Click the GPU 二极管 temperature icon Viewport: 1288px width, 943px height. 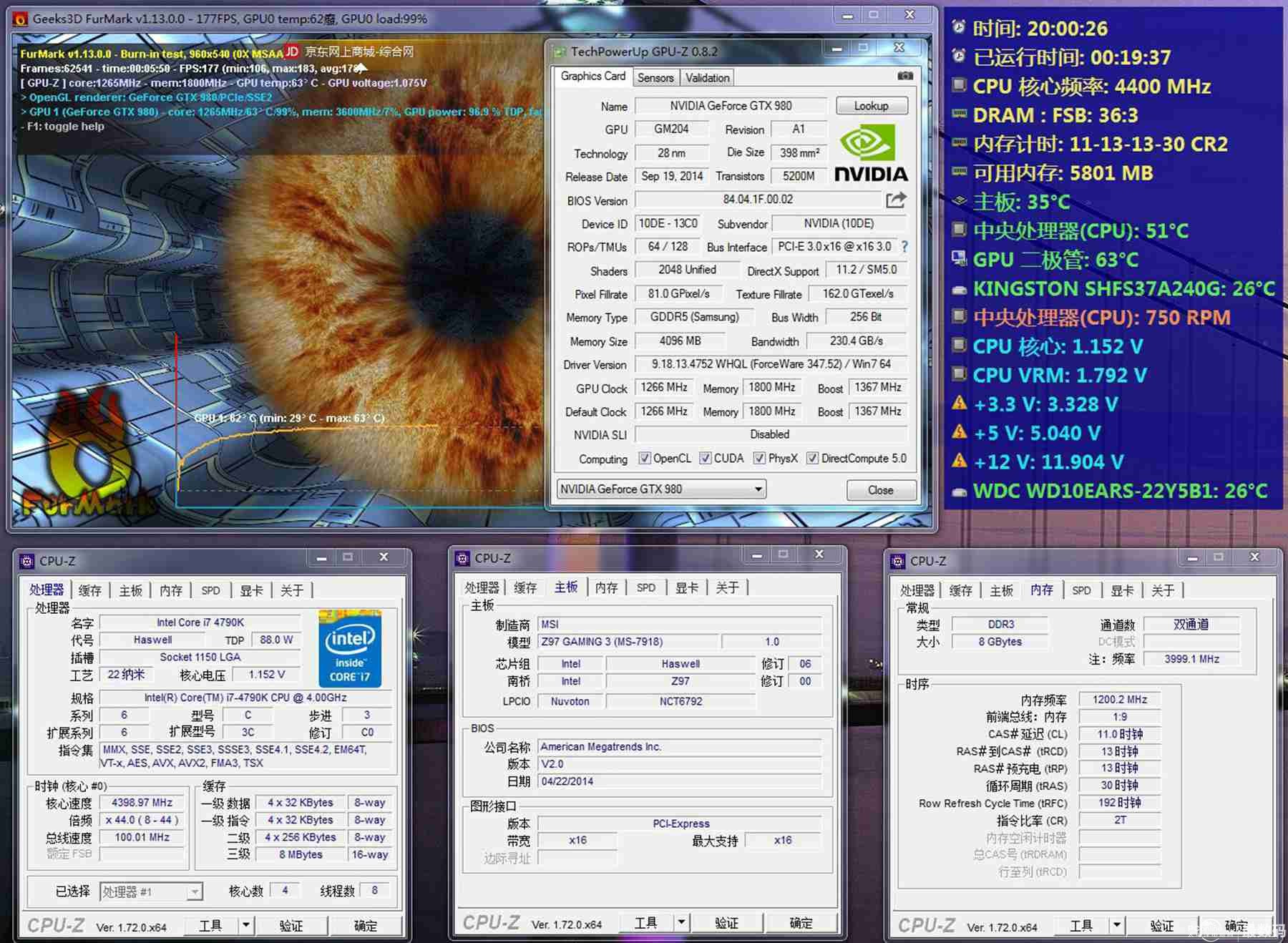959,258
